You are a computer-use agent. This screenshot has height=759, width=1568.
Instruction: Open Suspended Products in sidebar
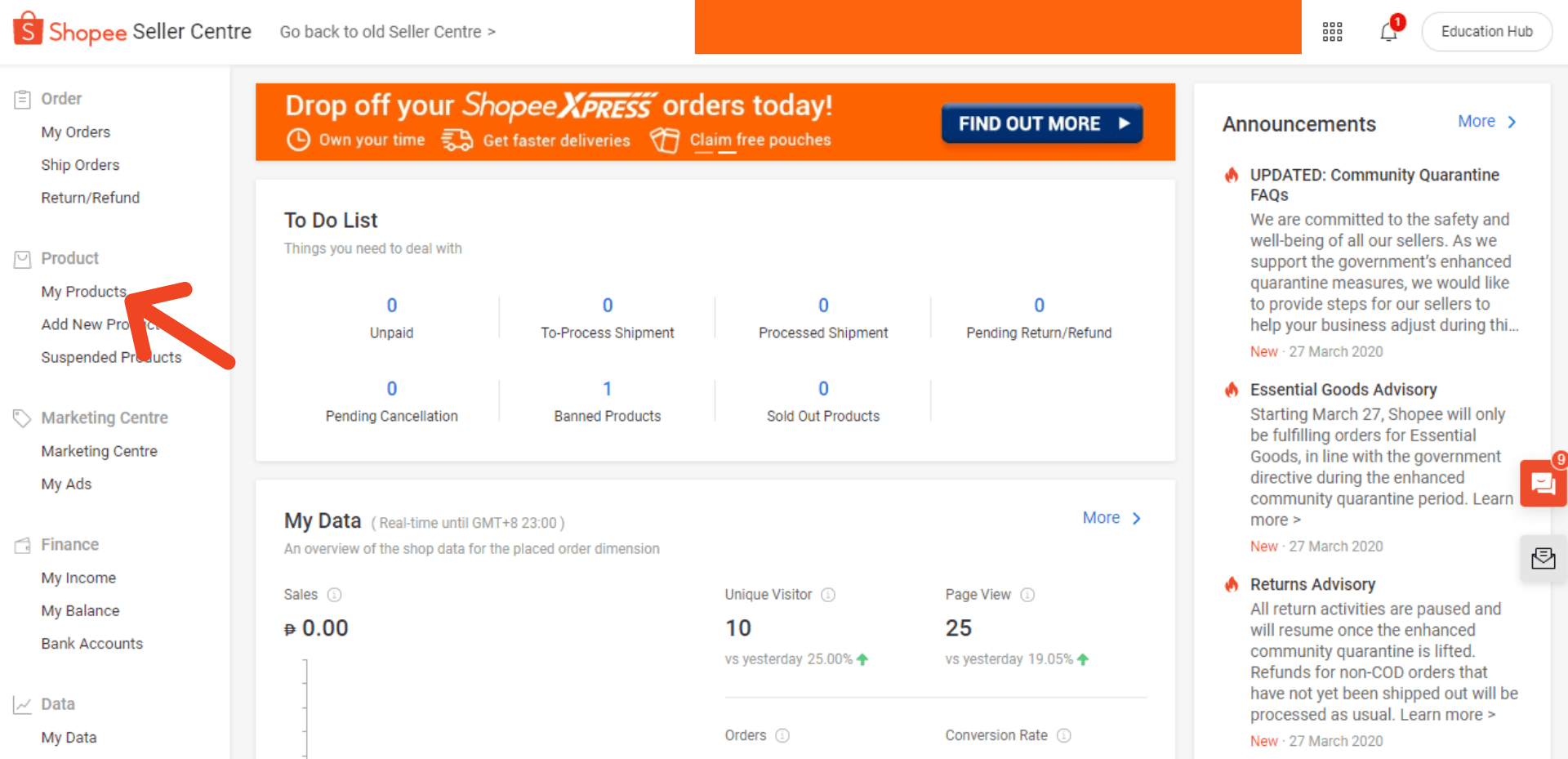[x=111, y=357]
